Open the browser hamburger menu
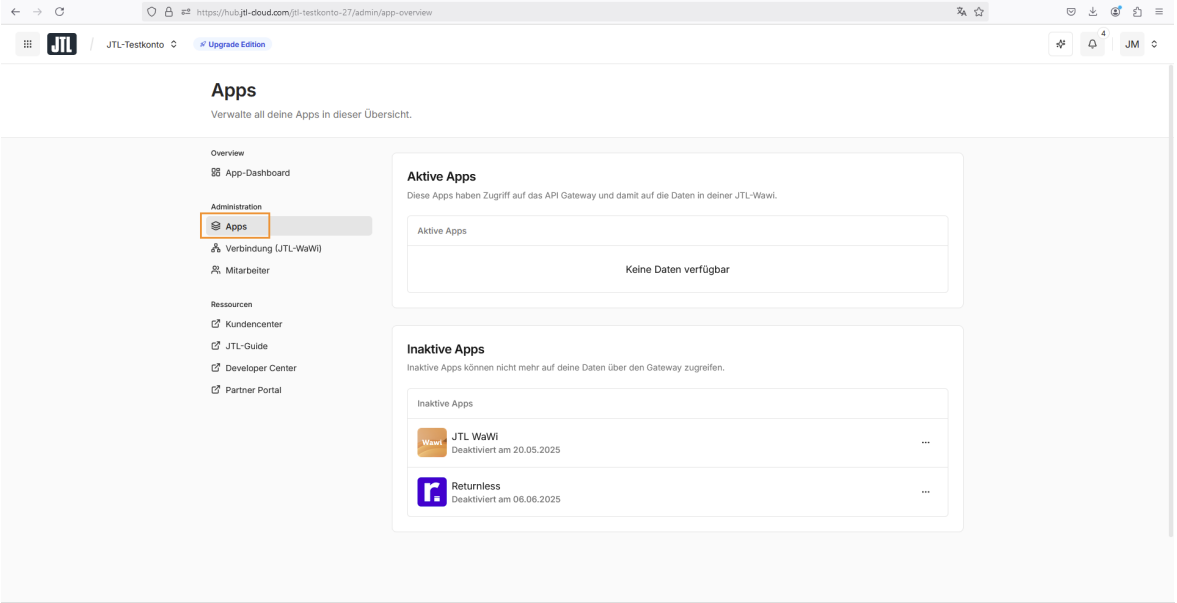This screenshot has width=1177, height=603. tap(1160, 12)
